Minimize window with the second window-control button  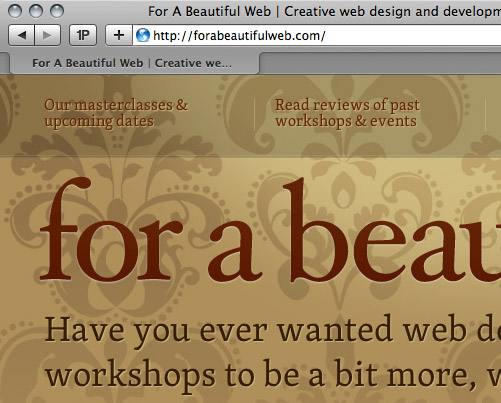[x=36, y=11]
